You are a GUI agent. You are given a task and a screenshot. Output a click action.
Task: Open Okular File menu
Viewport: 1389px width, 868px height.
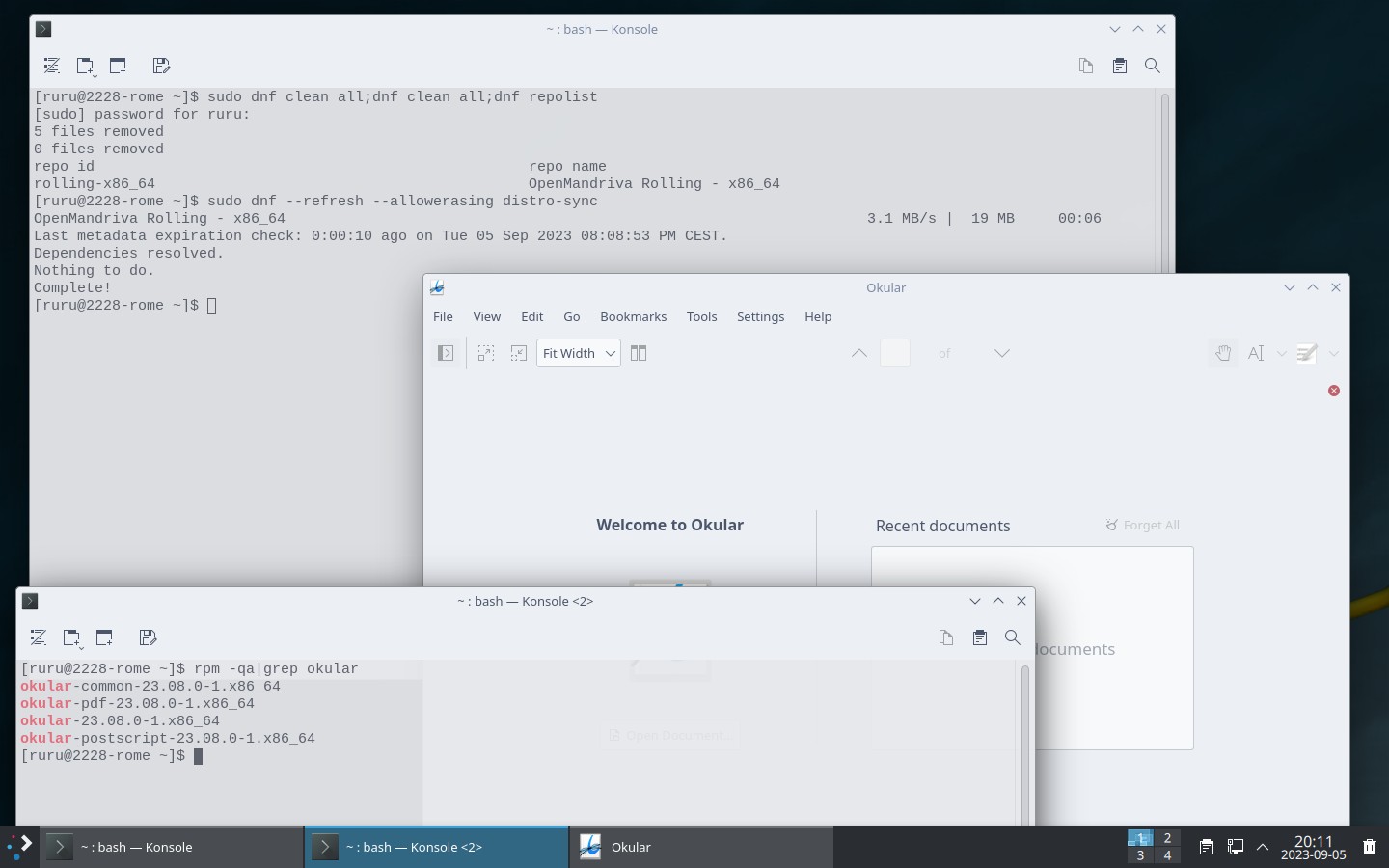tap(443, 316)
